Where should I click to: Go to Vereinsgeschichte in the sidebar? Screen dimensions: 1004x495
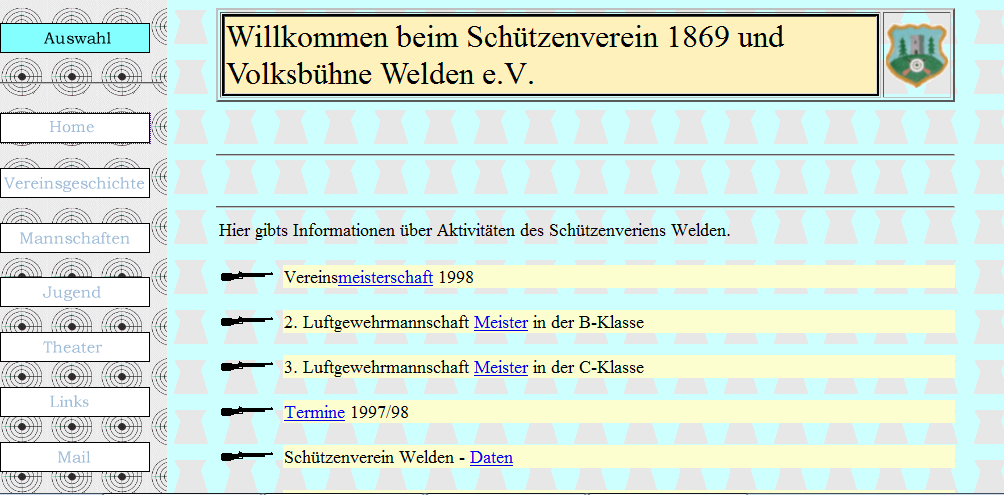click(x=74, y=183)
